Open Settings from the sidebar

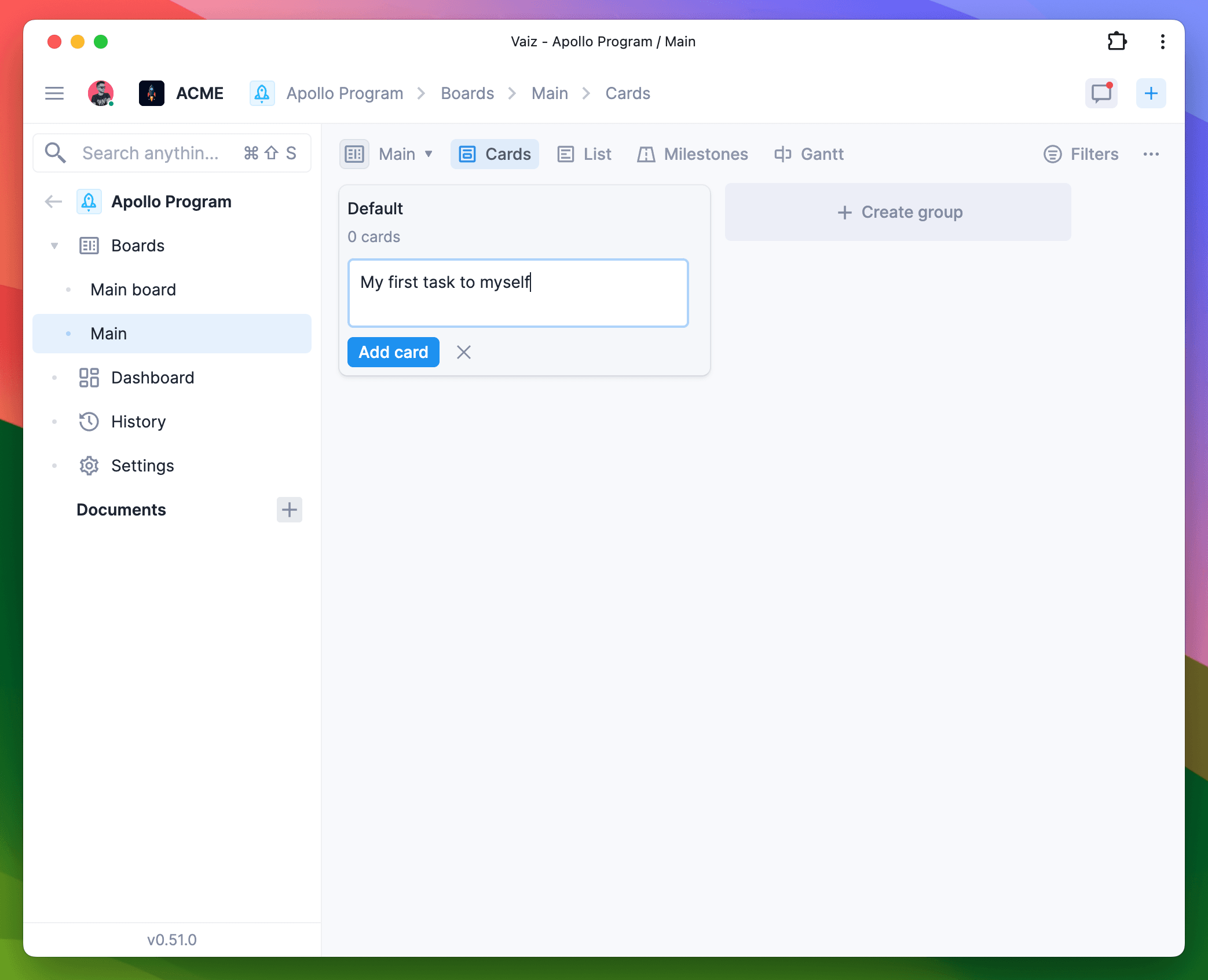pyautogui.click(x=142, y=466)
